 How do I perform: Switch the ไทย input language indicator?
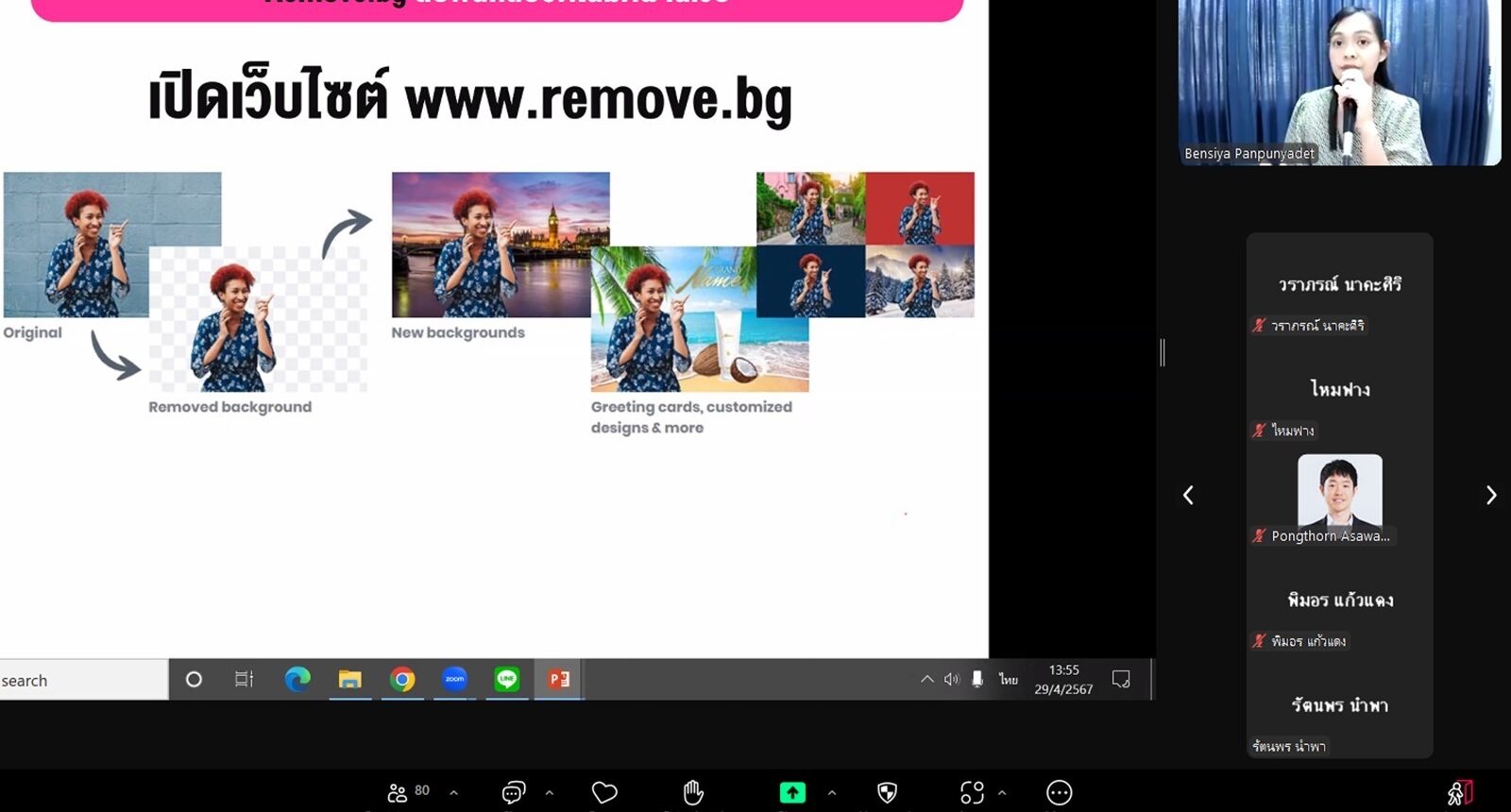coord(1009,680)
